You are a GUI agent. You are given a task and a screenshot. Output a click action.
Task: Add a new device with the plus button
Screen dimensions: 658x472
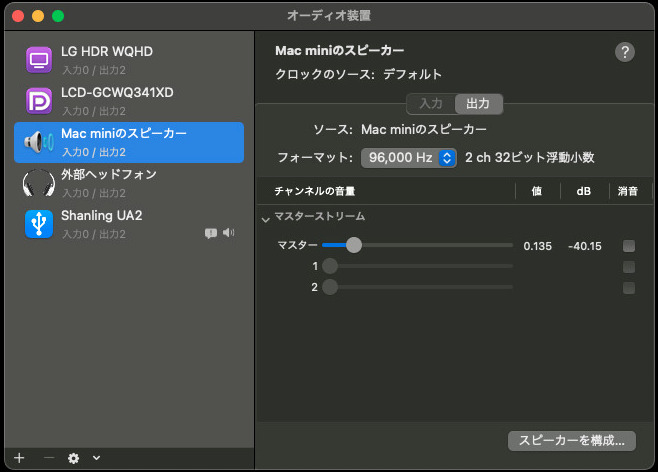19,458
